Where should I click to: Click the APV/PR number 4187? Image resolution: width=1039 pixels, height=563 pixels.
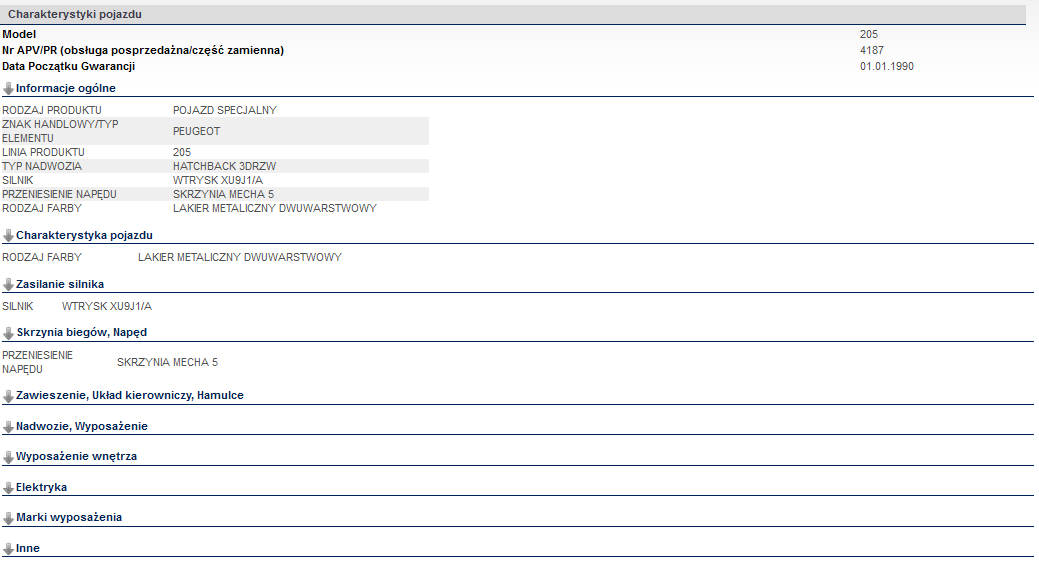pyautogui.click(x=871, y=50)
